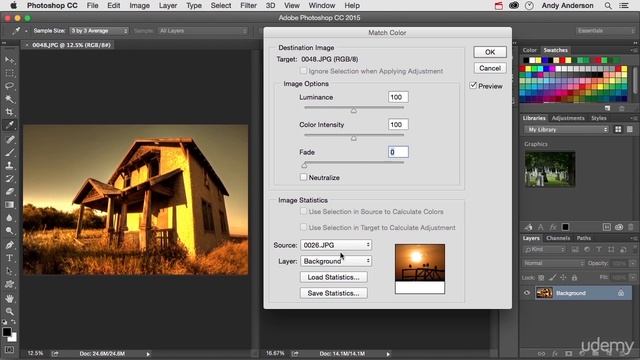Select the Blur tool
The image size is (640, 360).
pyautogui.click(x=9, y=218)
